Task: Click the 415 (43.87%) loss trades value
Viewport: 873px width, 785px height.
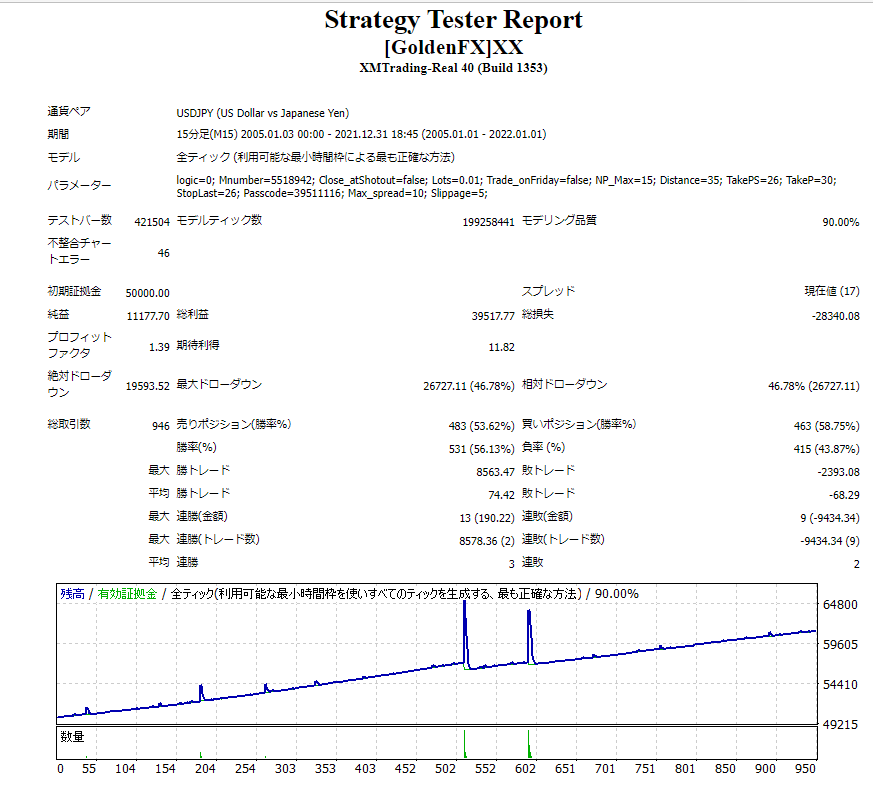Action: [827, 449]
